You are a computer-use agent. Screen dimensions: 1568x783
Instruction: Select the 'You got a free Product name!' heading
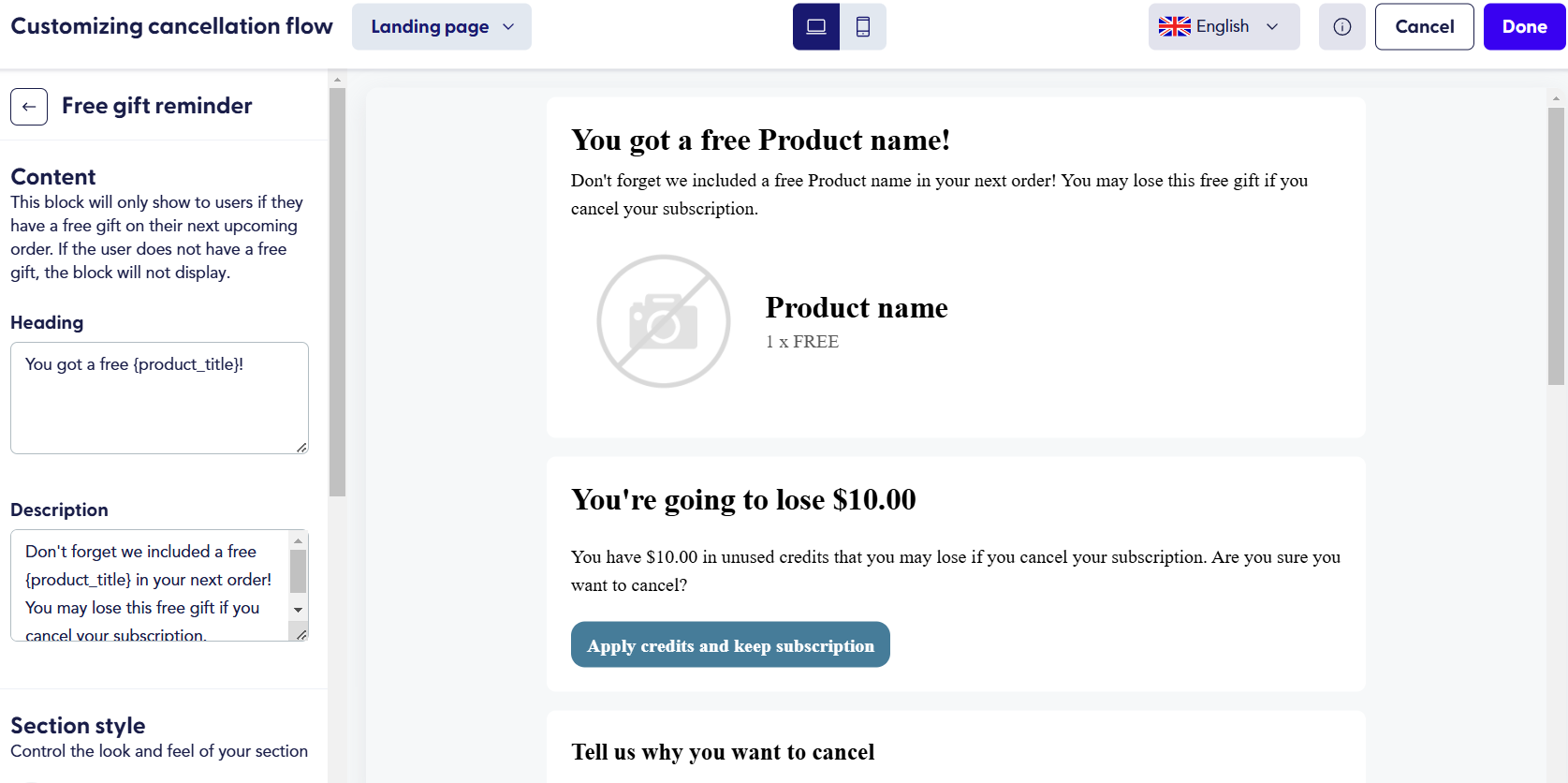click(x=761, y=140)
